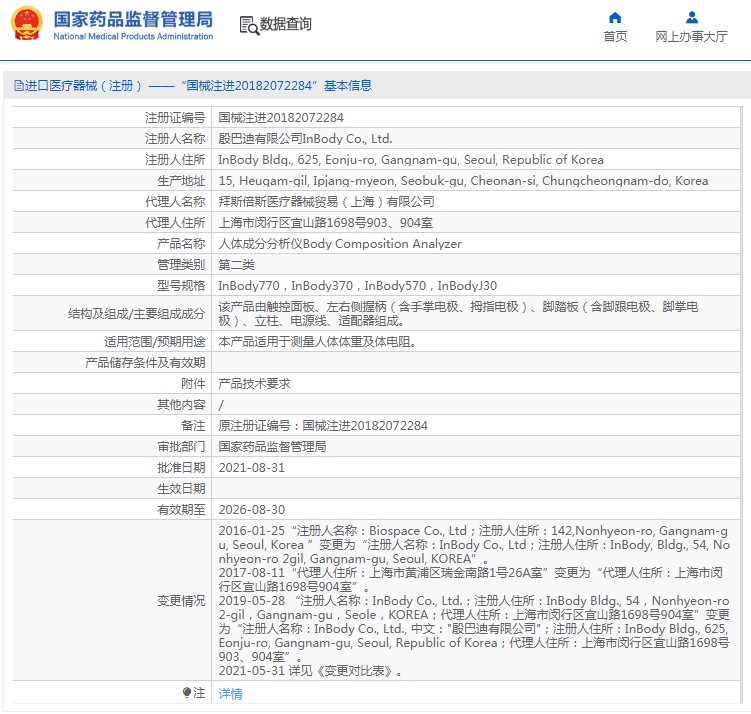This screenshot has height=714, width=751.
Task: Click approval department value 国家药品监督管理局
Action: 272,447
